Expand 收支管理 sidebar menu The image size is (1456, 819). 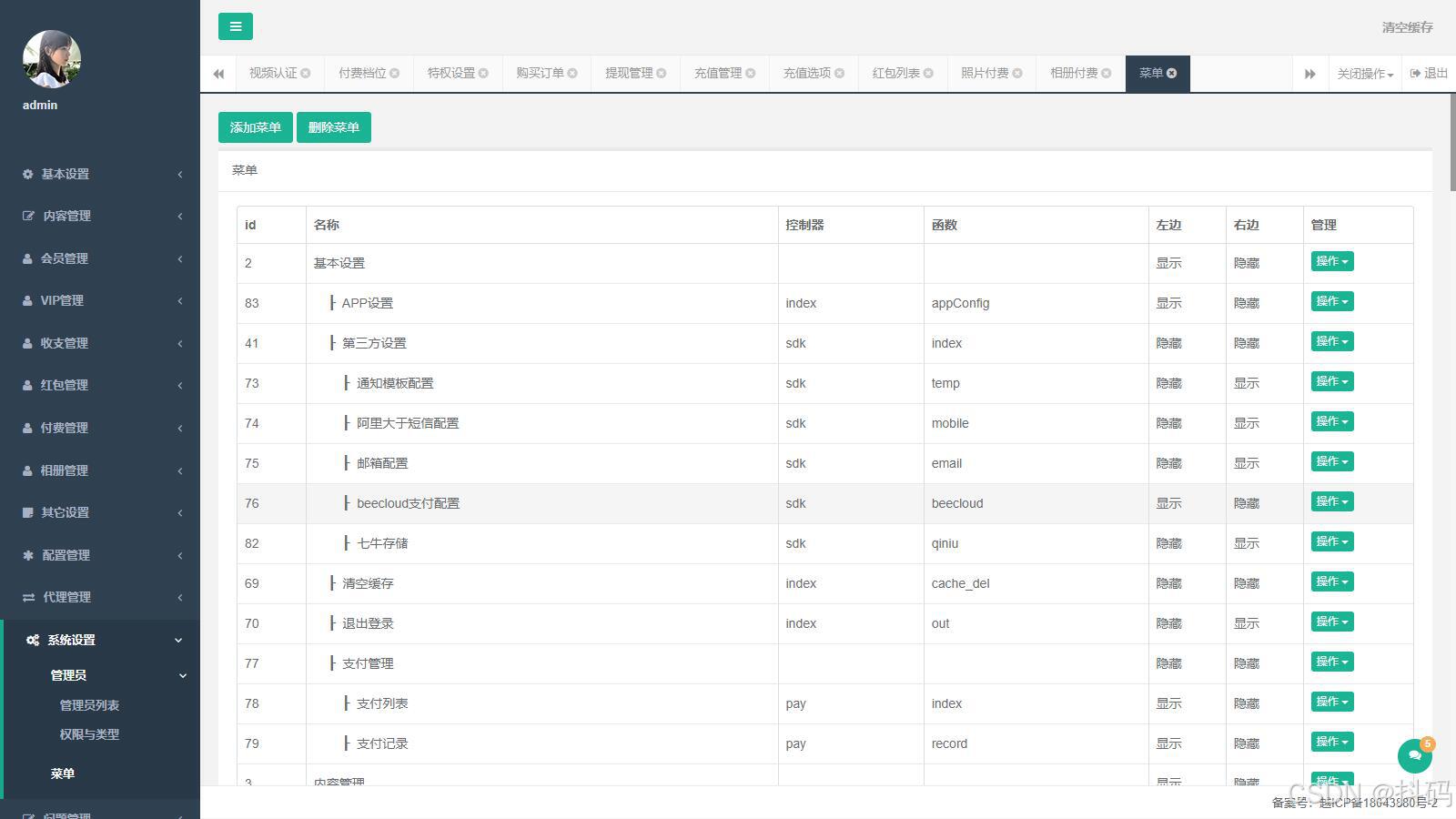click(x=100, y=343)
